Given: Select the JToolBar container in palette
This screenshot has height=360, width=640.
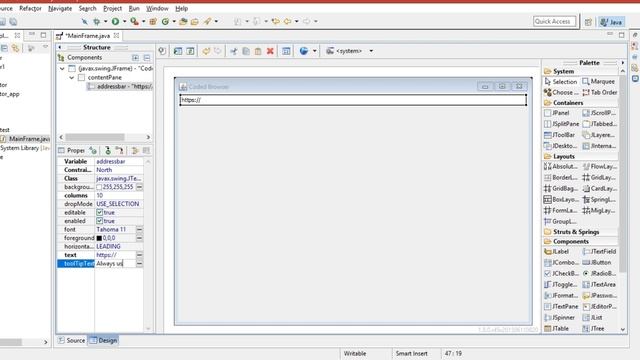Looking at the screenshot, I should coord(560,135).
